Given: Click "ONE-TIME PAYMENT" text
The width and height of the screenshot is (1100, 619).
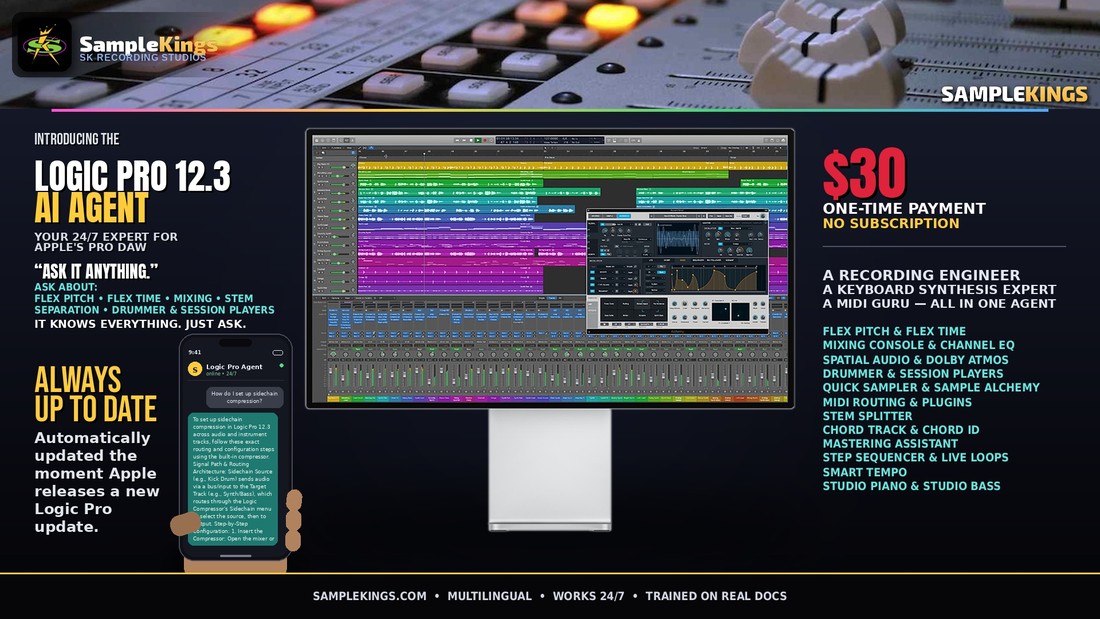Looking at the screenshot, I should point(904,208).
